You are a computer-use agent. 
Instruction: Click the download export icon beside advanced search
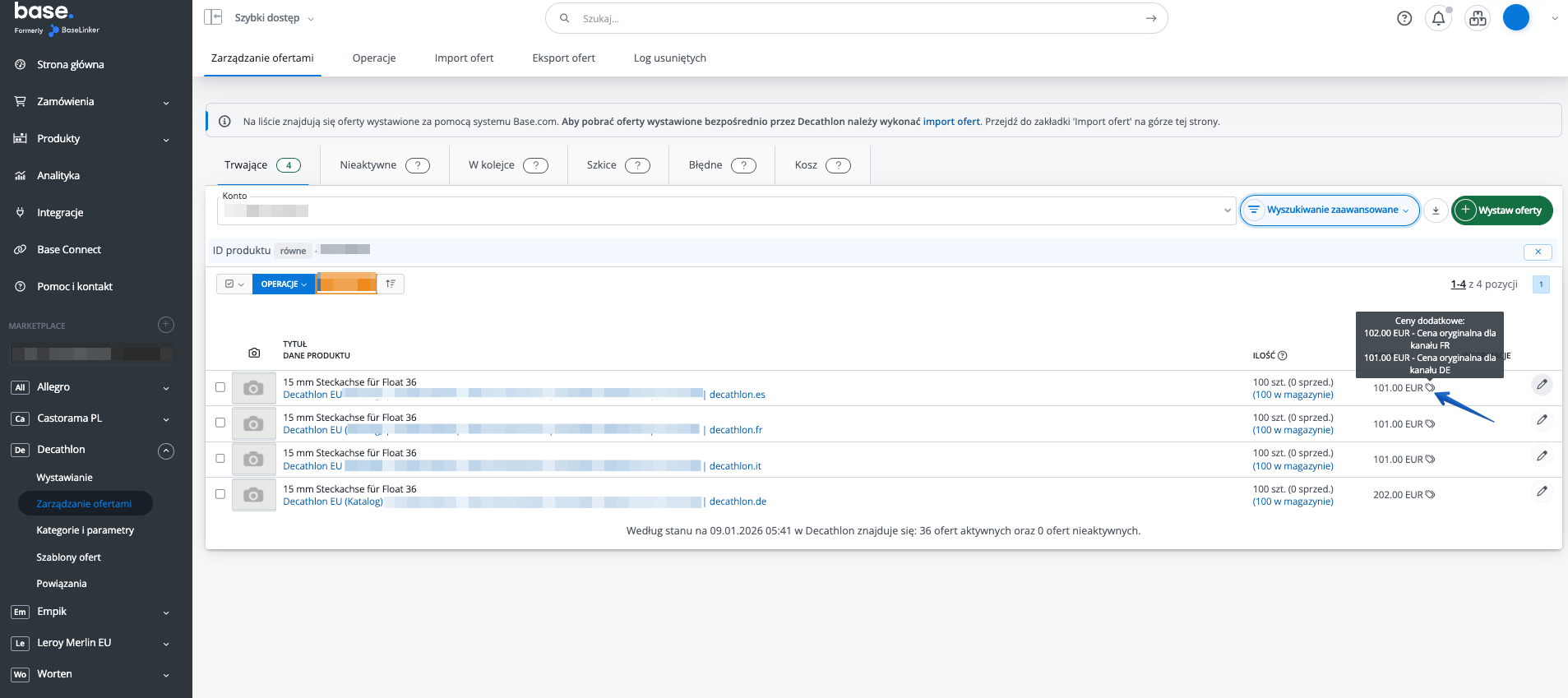(x=1436, y=210)
